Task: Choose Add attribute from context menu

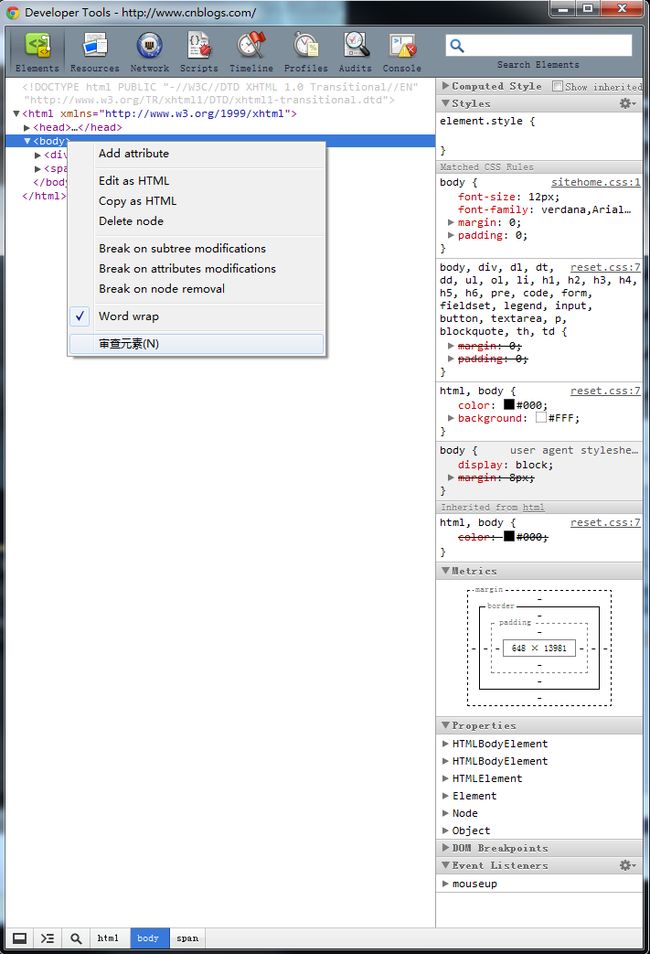Action: [x=197, y=154]
